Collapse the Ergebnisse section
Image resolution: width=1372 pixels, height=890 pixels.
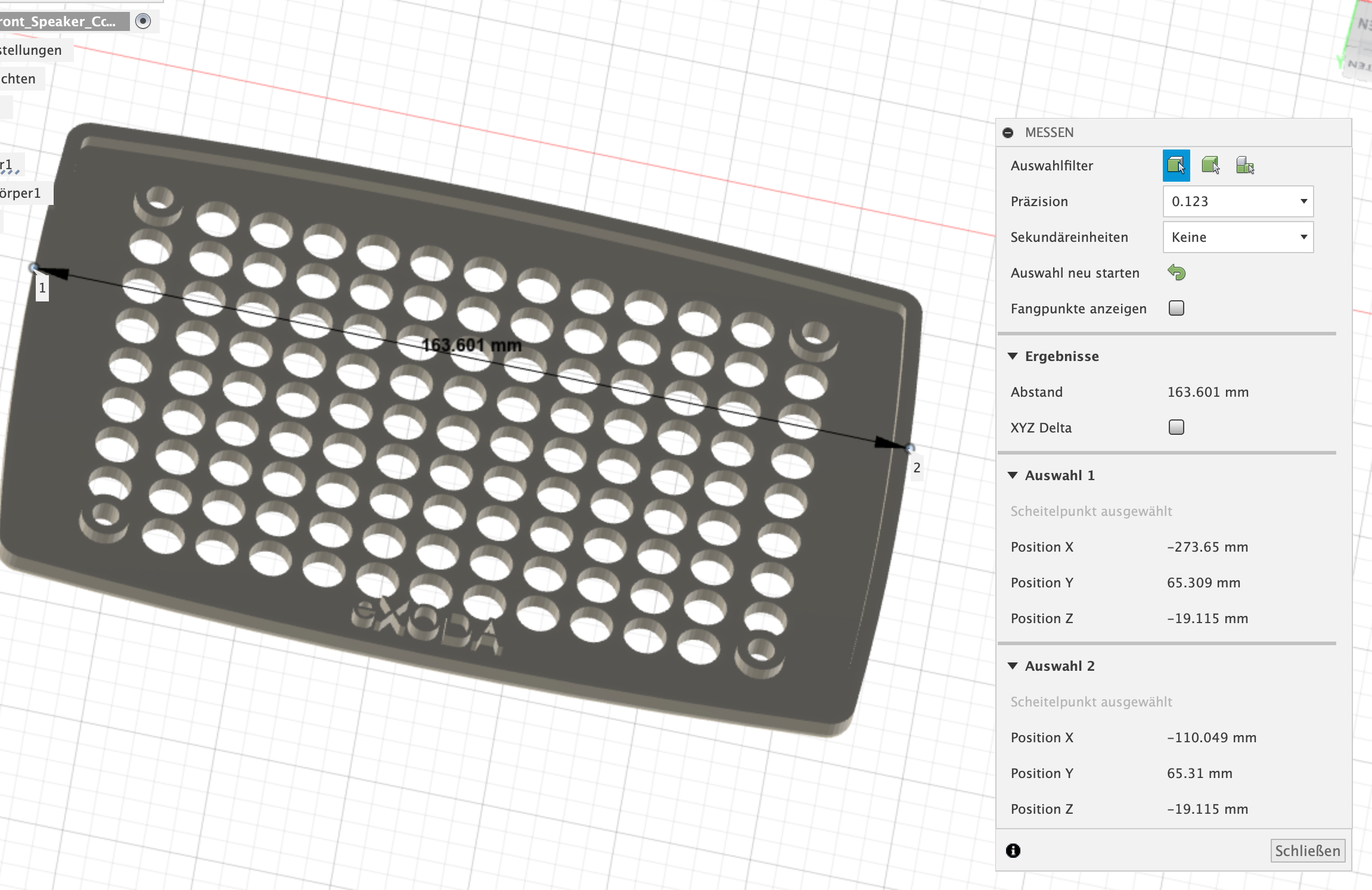[x=1013, y=356]
